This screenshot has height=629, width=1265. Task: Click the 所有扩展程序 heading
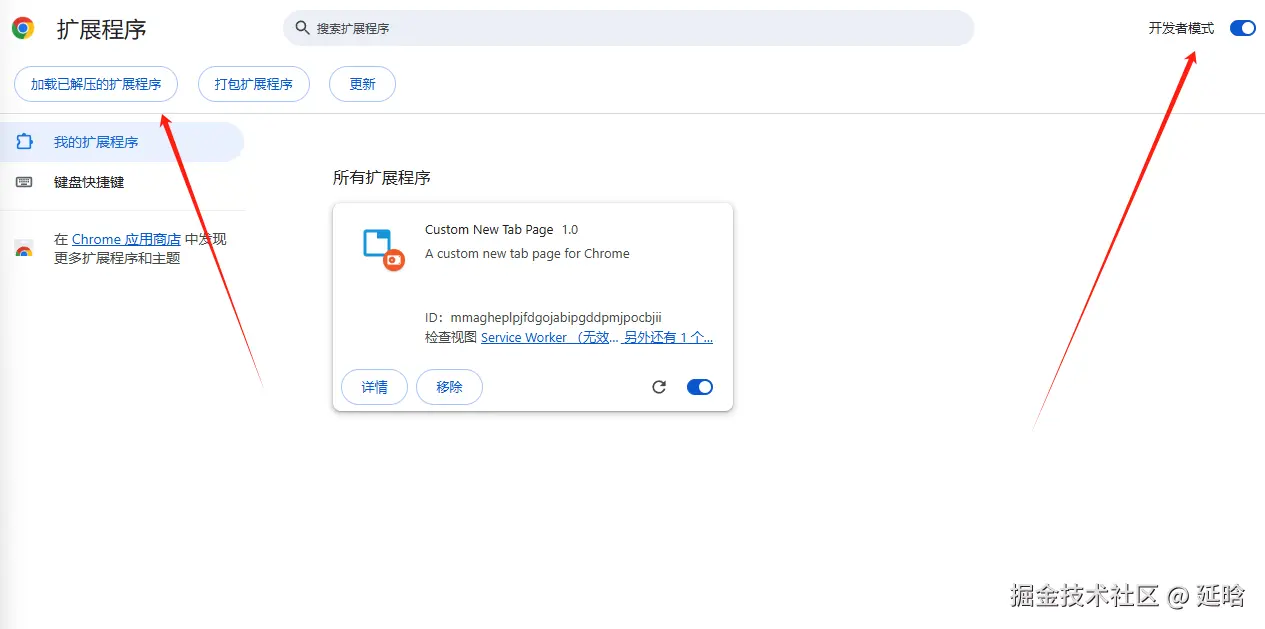point(382,178)
